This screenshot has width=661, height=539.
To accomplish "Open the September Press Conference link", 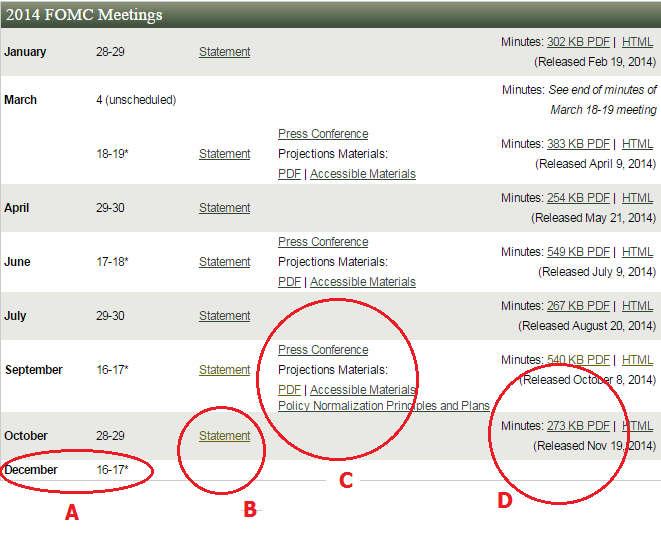I will (x=323, y=349).
